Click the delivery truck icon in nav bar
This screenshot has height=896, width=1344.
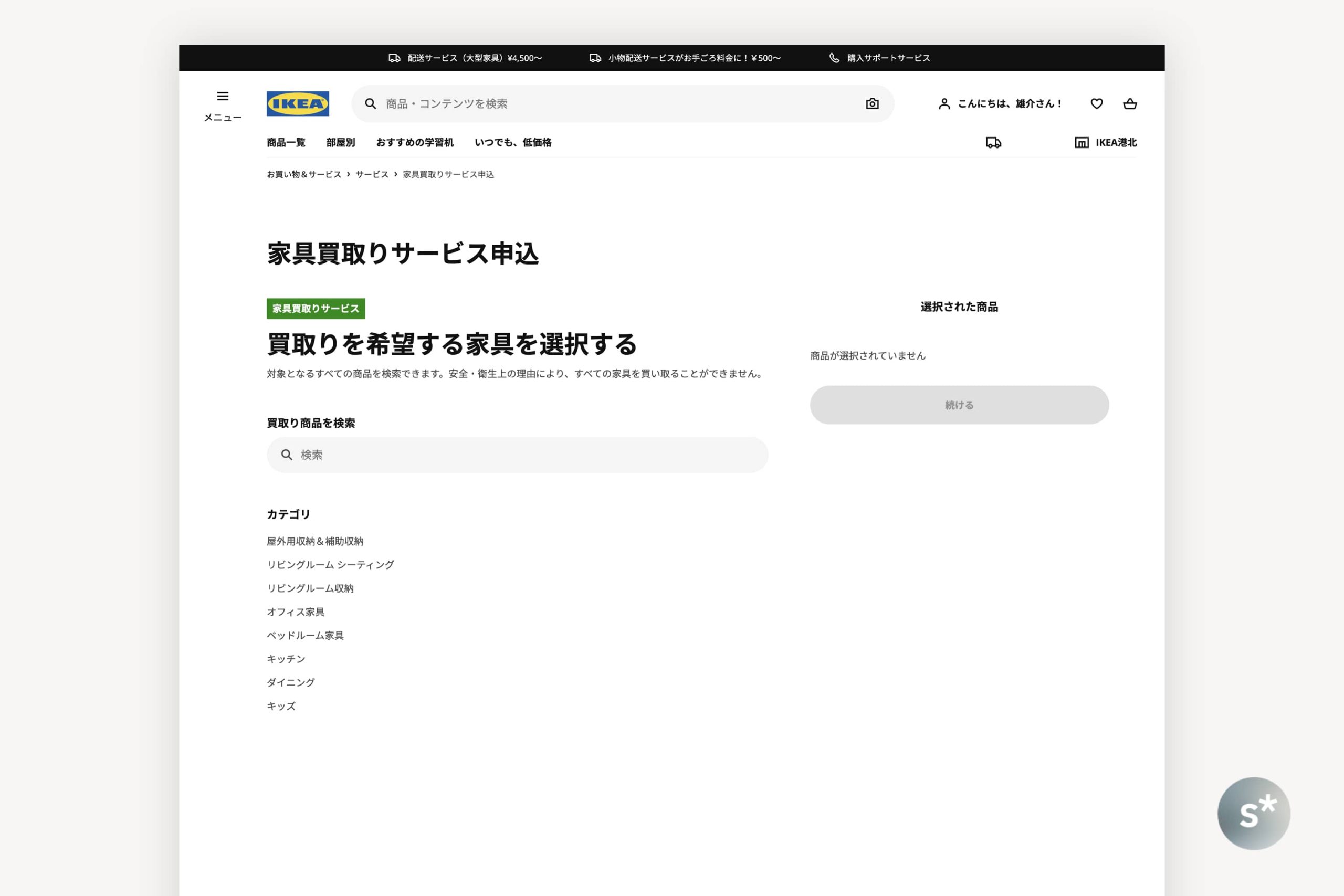993,142
